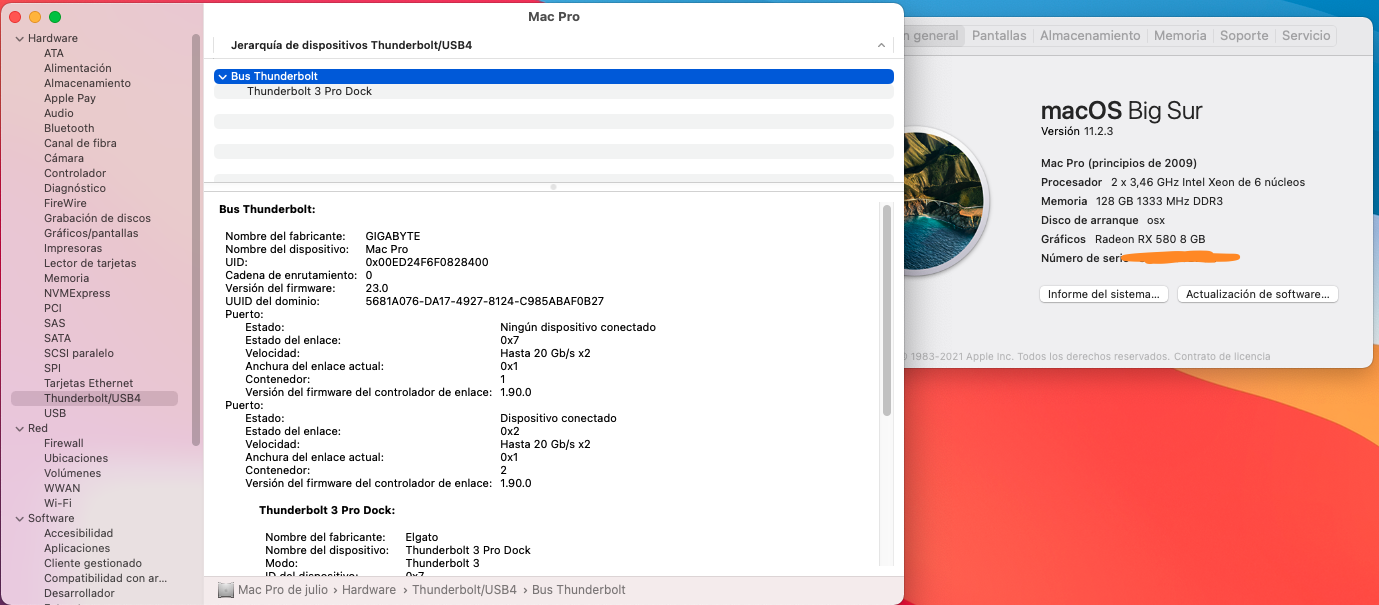
Task: Select the highlighted Thunderbolt/USB4 sidebar item
Action: (x=94, y=398)
